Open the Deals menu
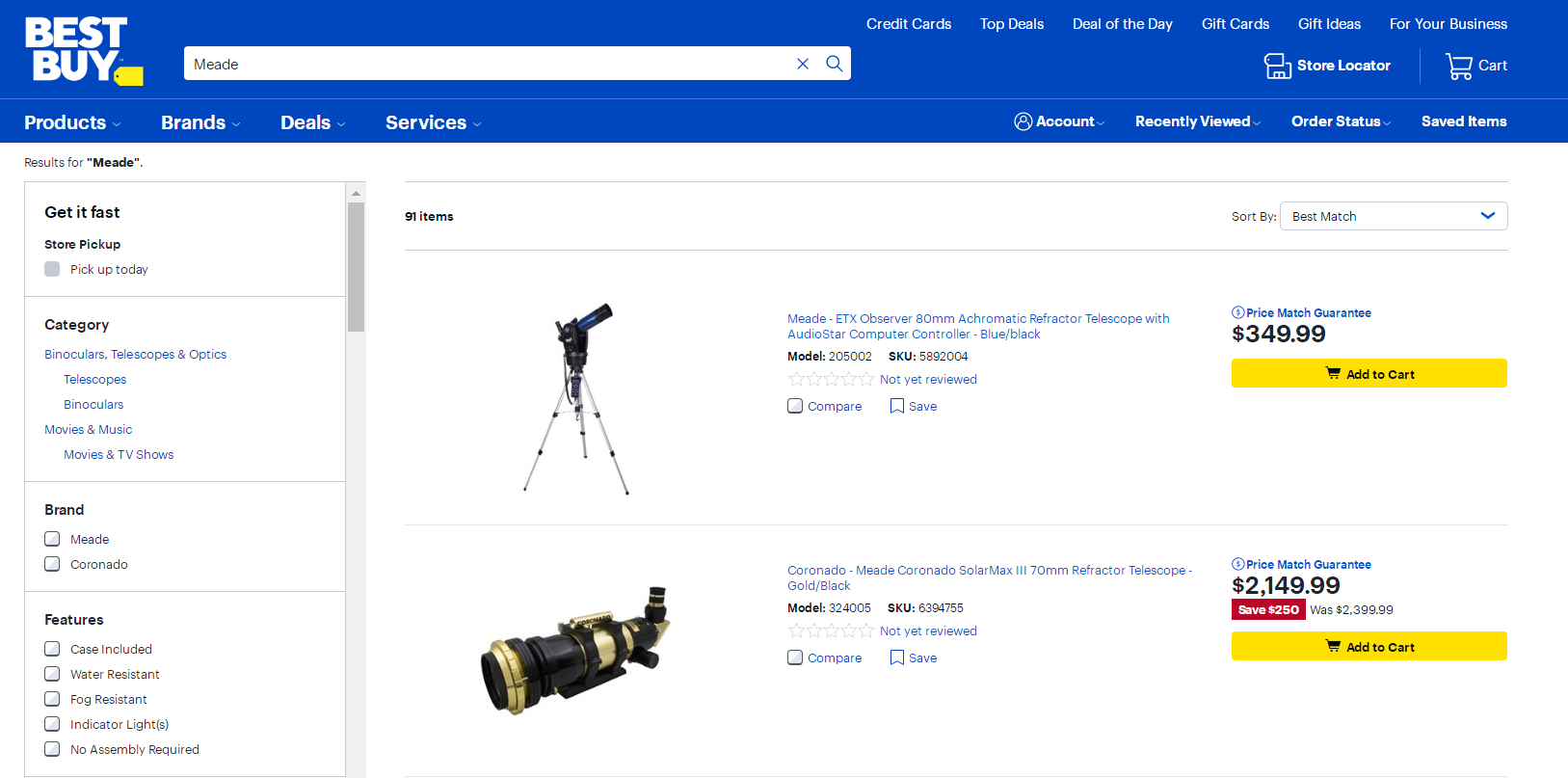Viewport: 1568px width, 778px height. coord(312,122)
